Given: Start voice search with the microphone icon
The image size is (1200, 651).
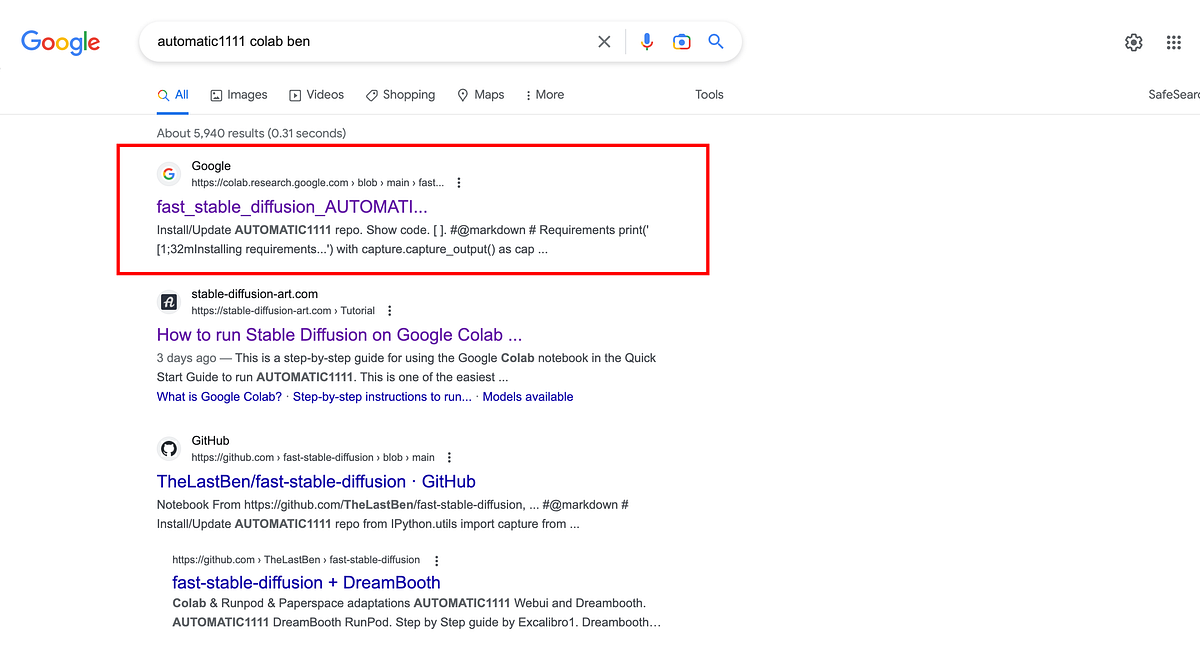Looking at the screenshot, I should tap(647, 41).
